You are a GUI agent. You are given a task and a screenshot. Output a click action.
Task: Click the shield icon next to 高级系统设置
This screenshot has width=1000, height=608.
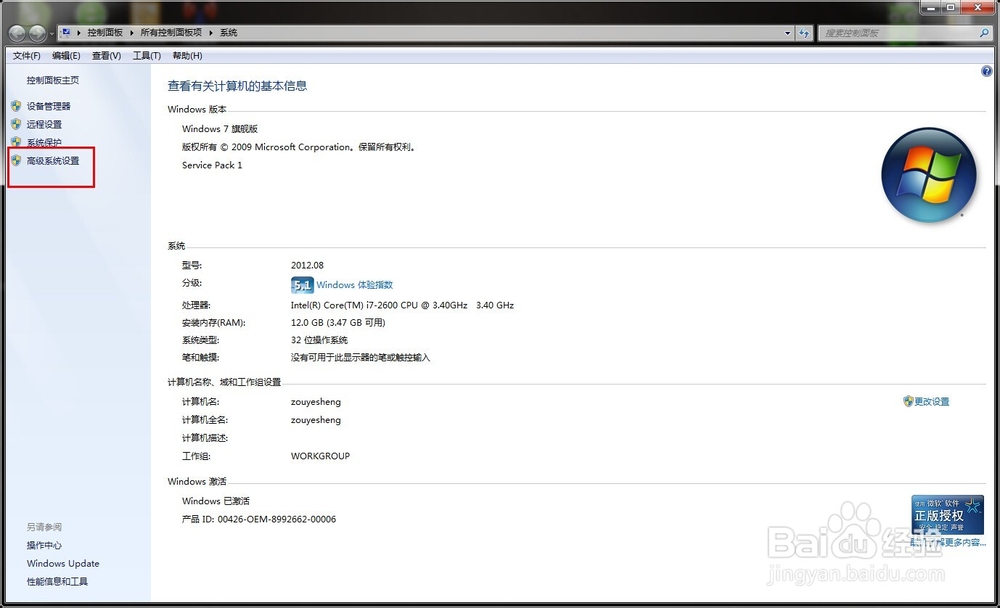tap(16, 160)
